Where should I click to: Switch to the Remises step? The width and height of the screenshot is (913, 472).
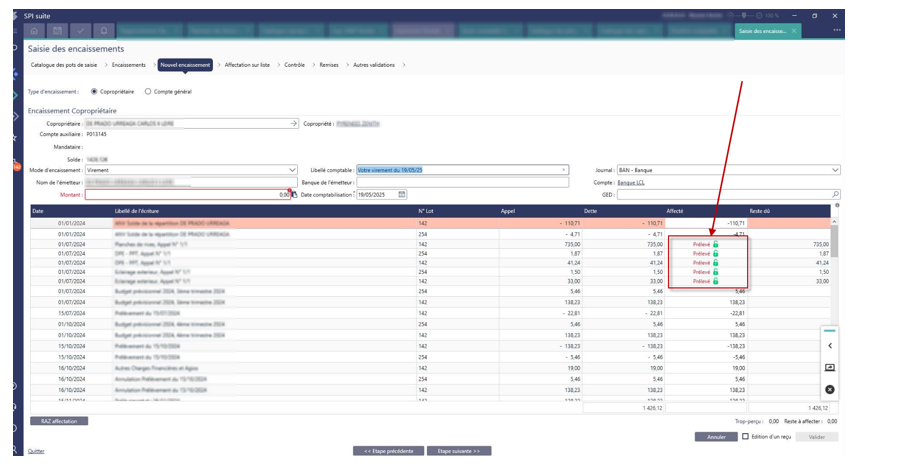[328, 65]
